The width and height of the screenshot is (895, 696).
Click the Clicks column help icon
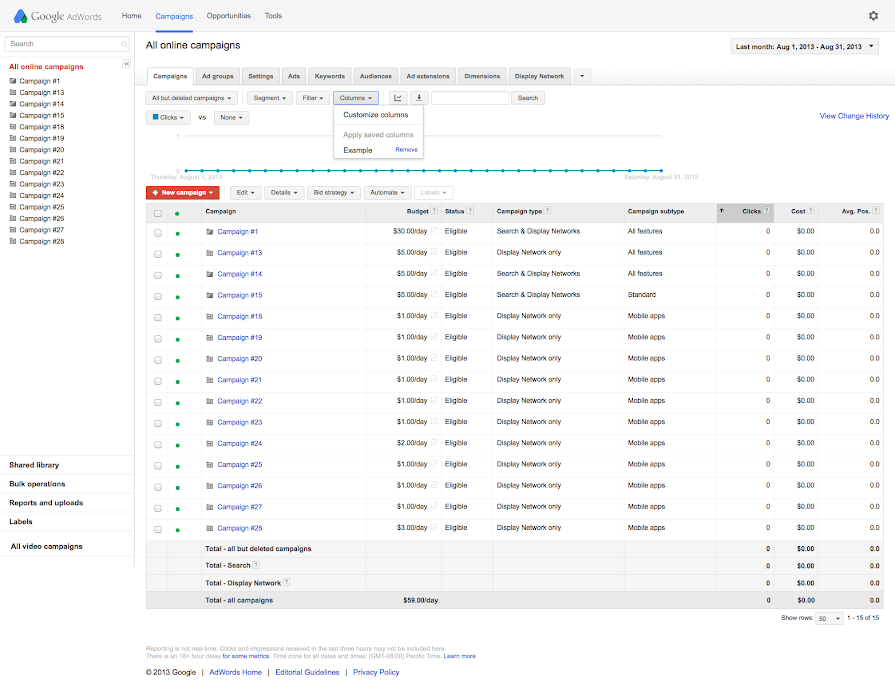[x=767, y=211]
